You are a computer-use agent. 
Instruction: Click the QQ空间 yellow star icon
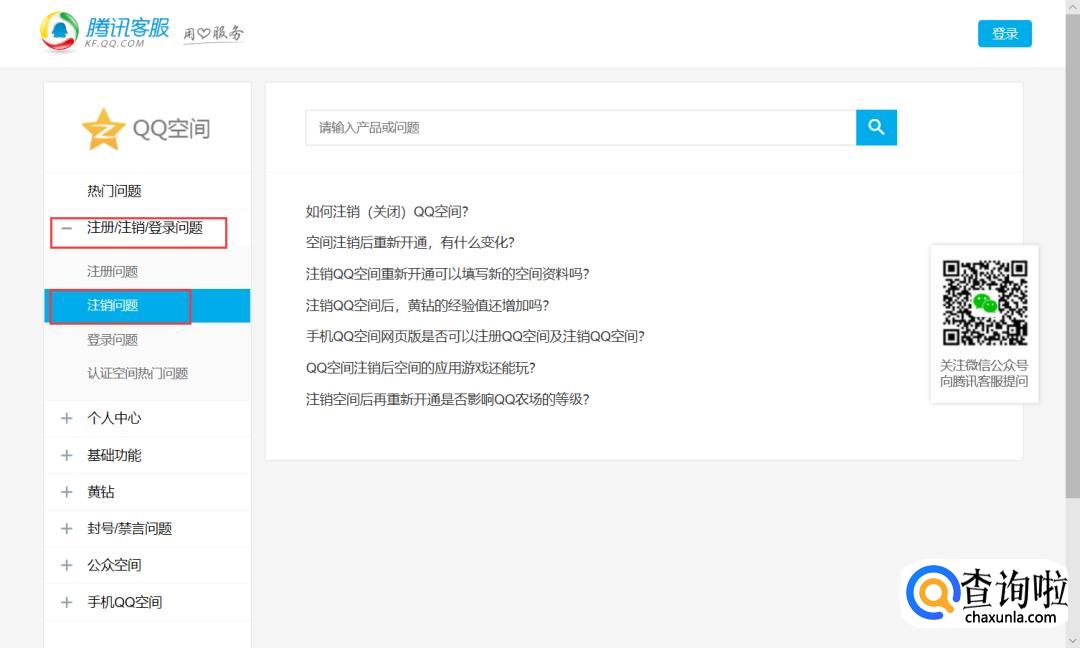(103, 129)
